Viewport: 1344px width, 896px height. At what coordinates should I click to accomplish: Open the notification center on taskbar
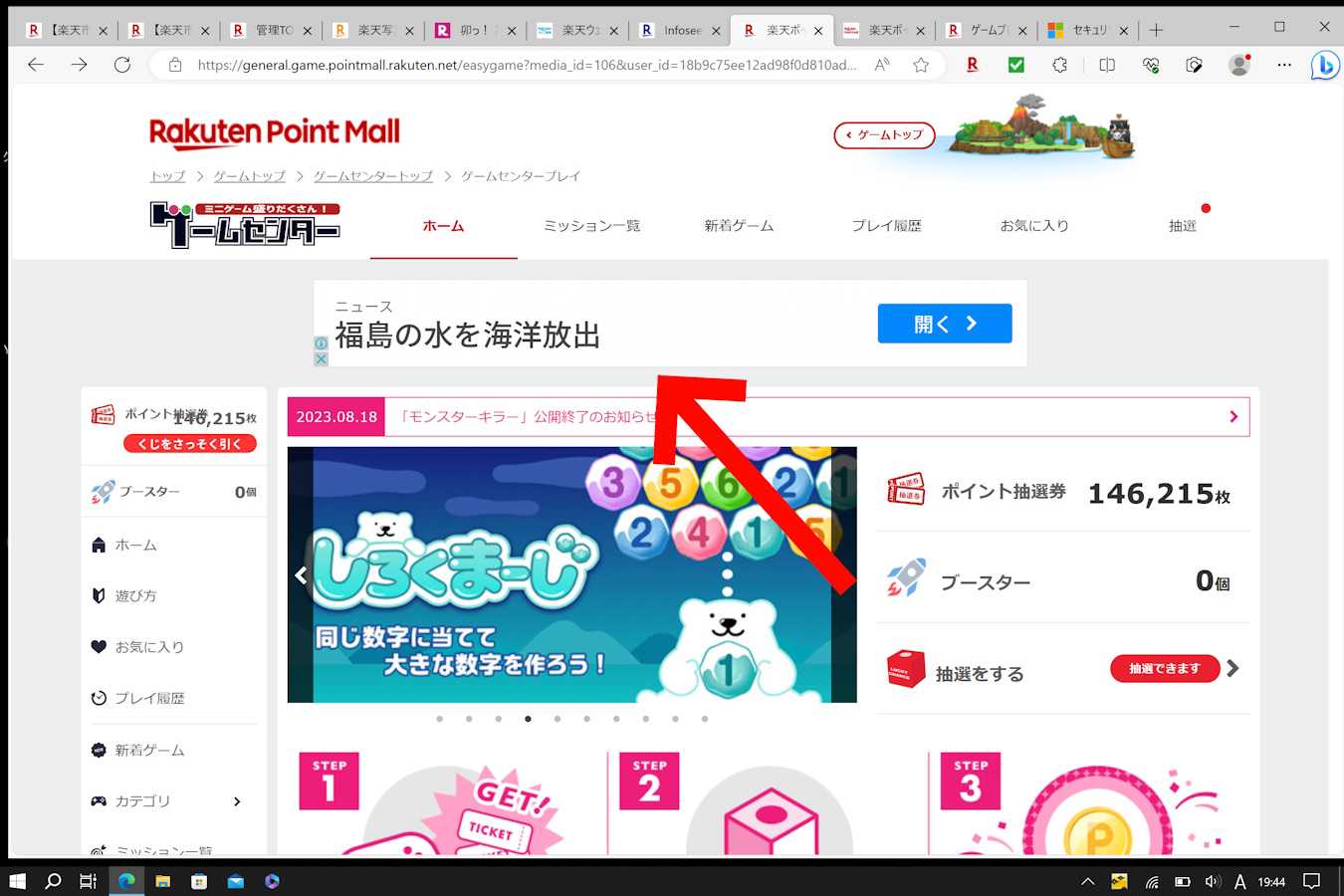pos(1312,881)
